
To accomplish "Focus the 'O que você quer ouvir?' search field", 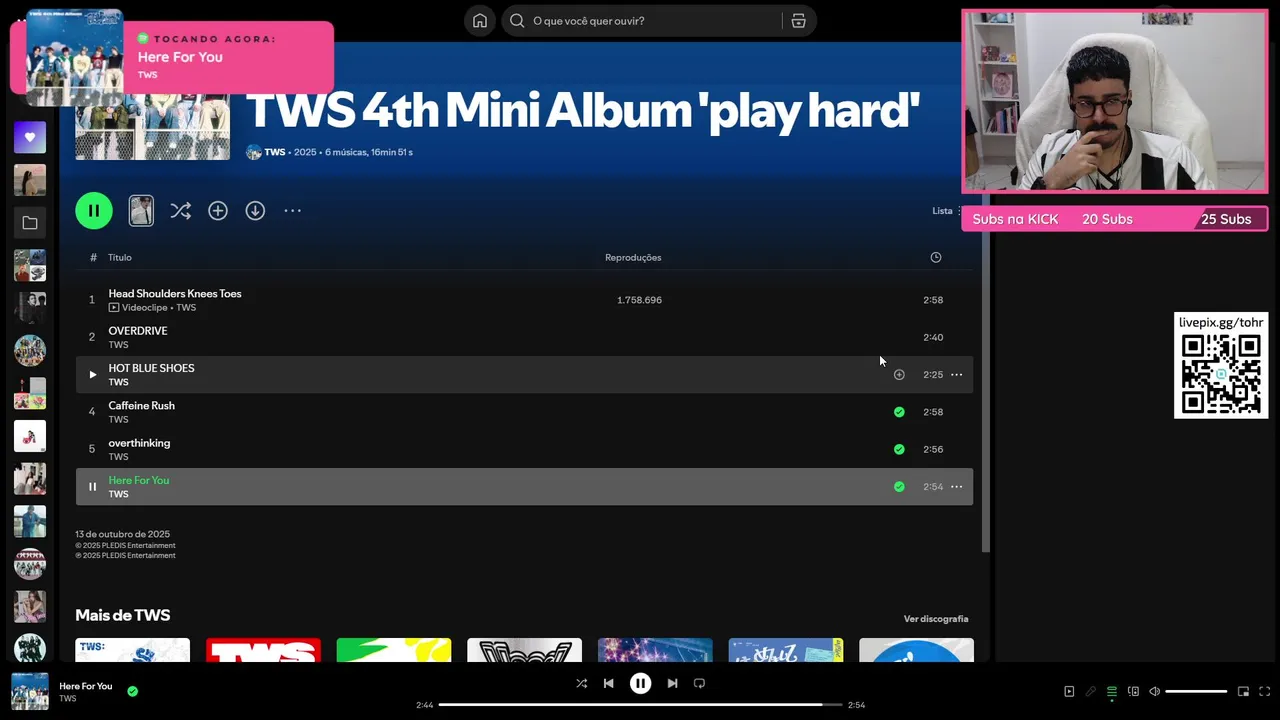I will (654, 21).
